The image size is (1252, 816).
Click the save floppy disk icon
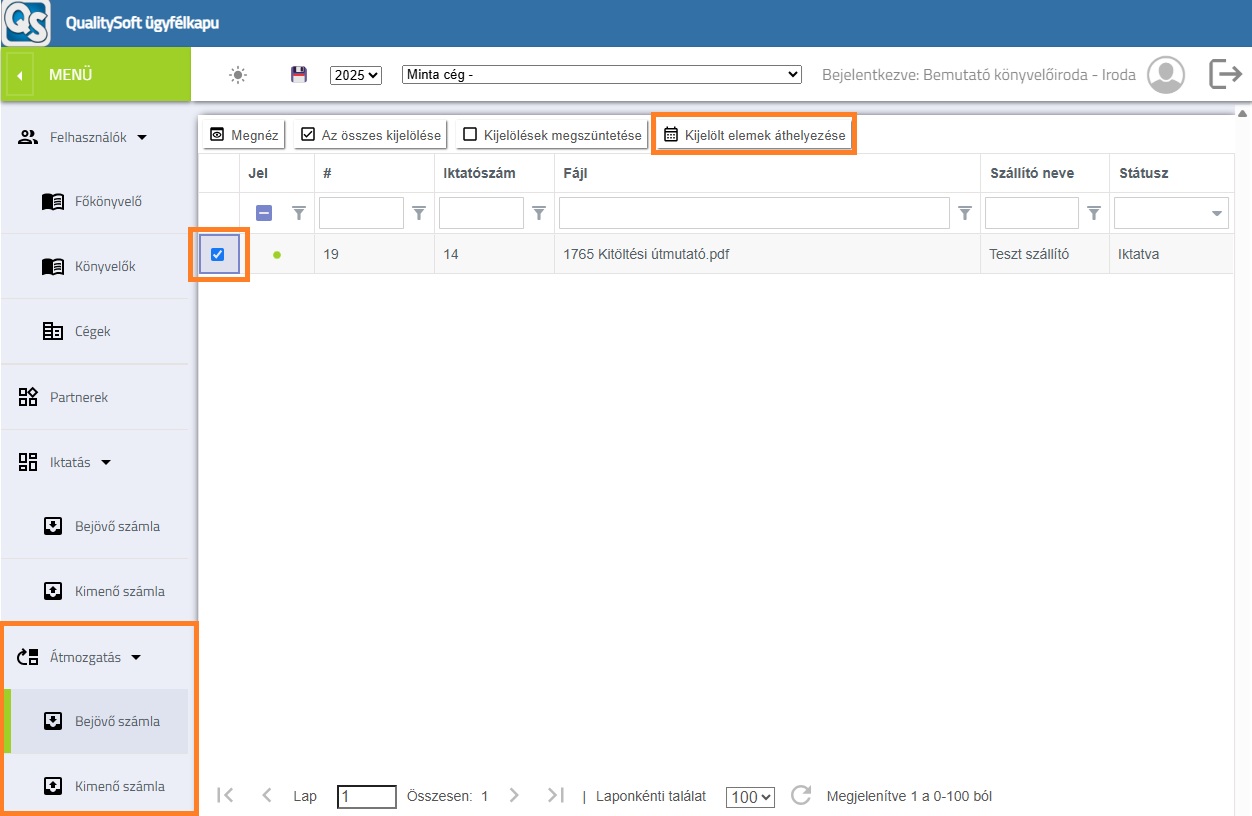point(298,75)
